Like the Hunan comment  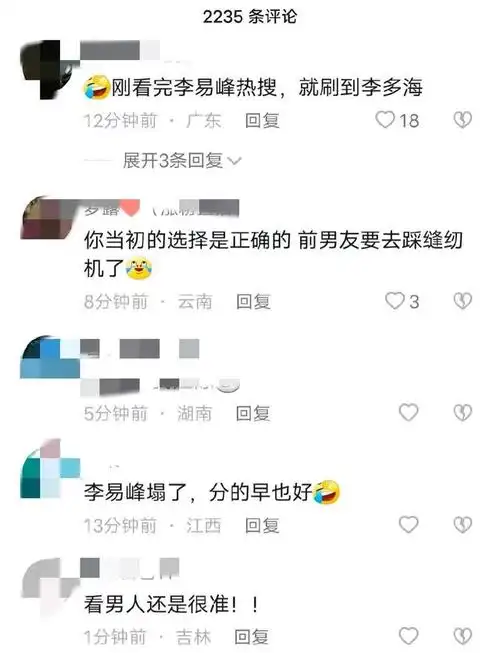pos(408,412)
